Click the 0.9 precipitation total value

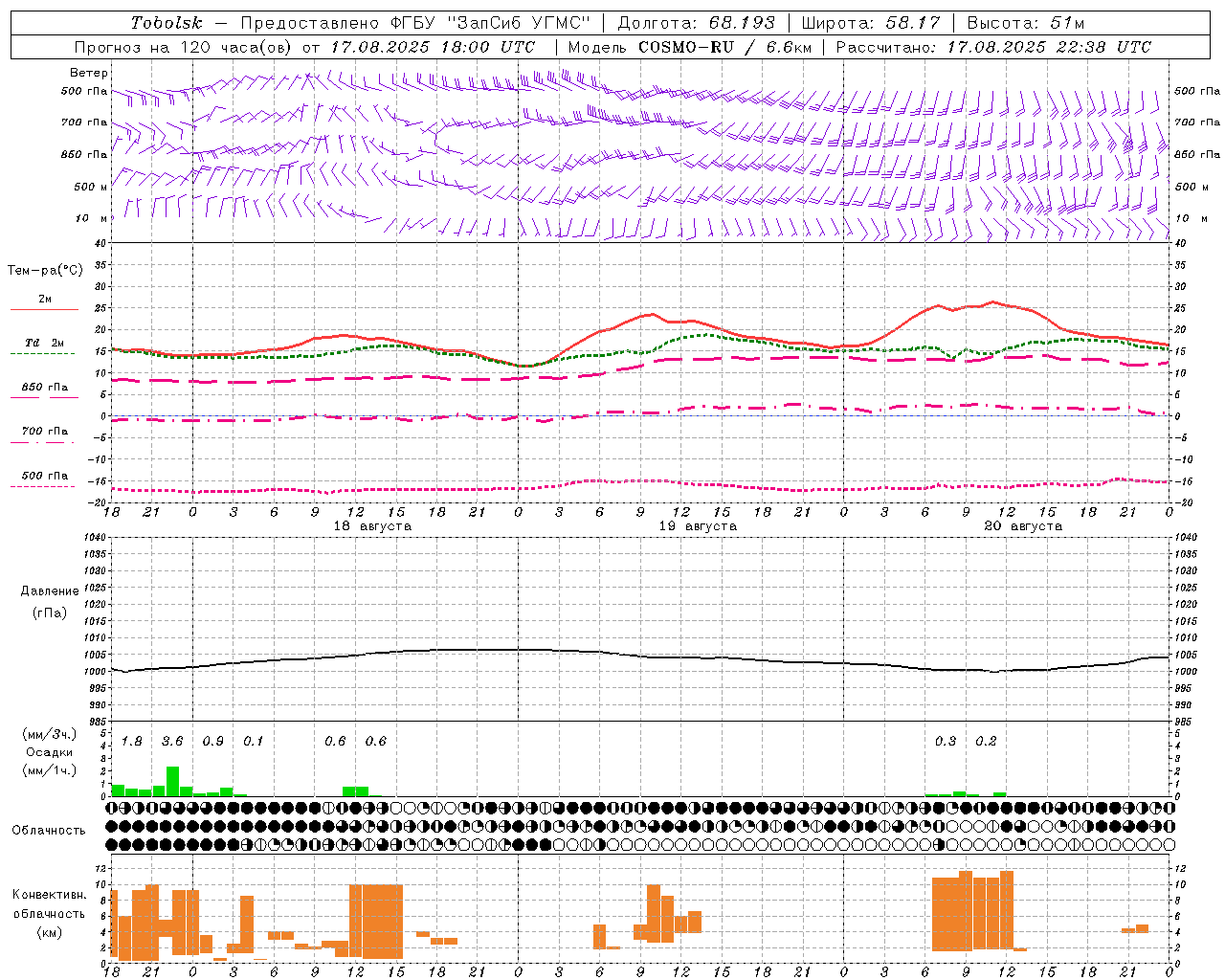(213, 742)
